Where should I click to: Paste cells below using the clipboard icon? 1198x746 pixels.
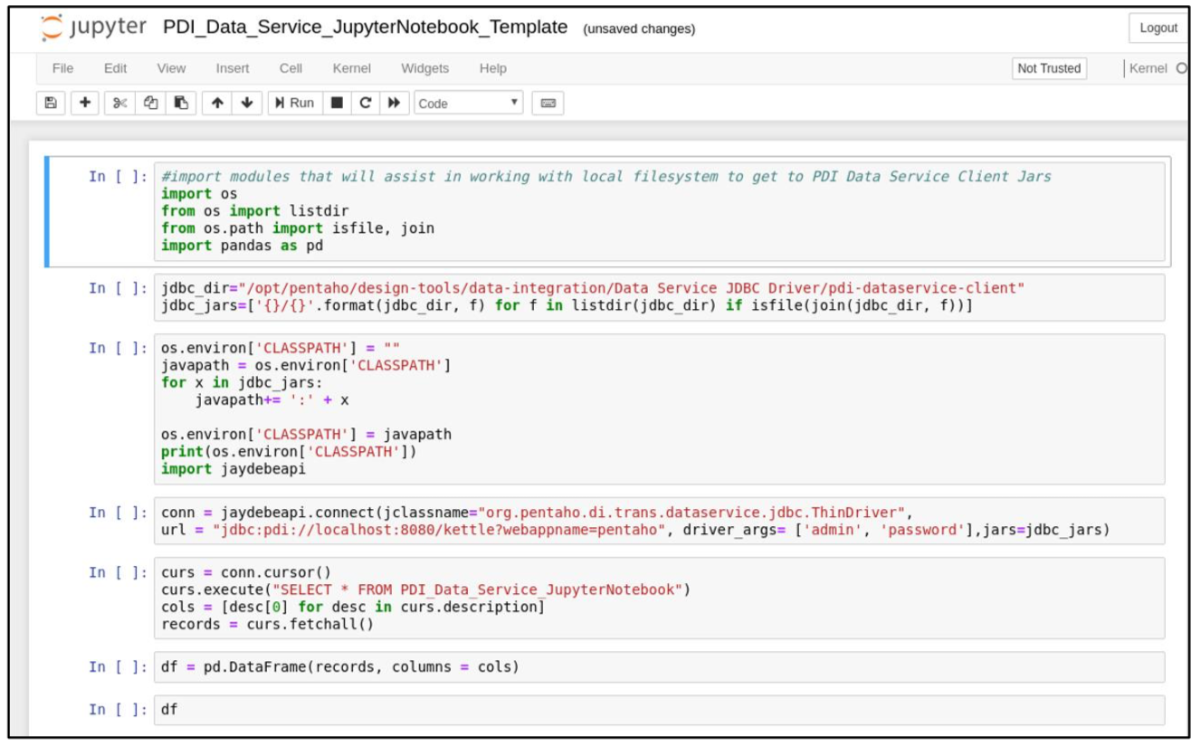(181, 103)
